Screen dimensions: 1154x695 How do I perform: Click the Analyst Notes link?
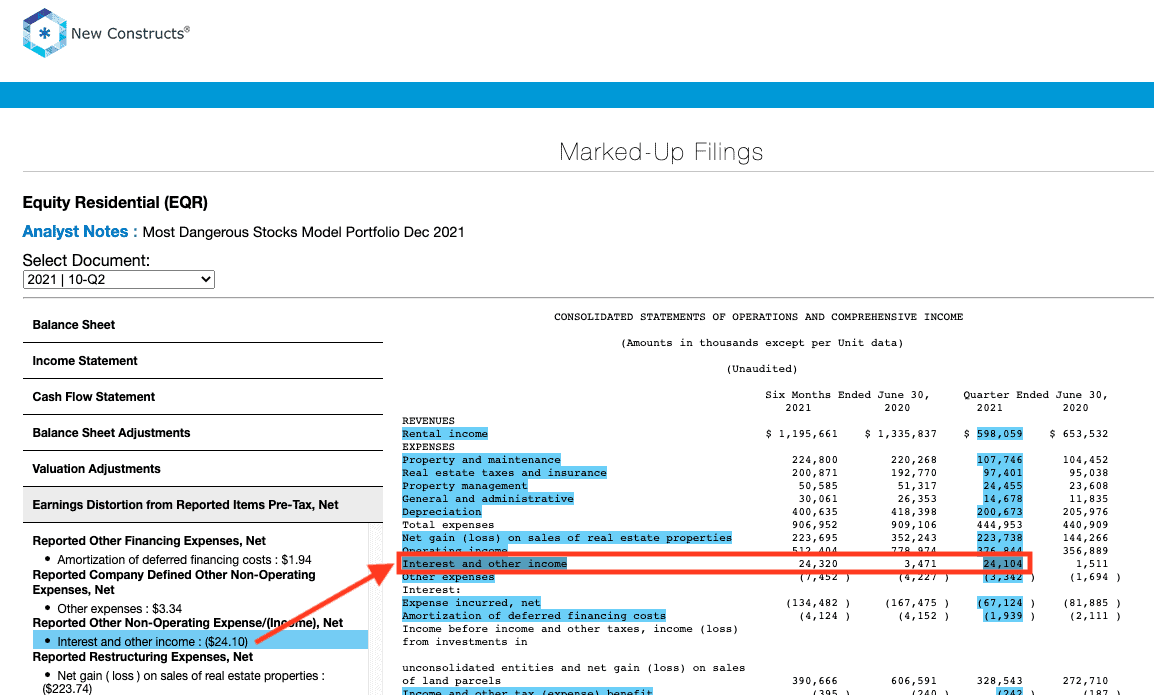pyautogui.click(x=79, y=232)
